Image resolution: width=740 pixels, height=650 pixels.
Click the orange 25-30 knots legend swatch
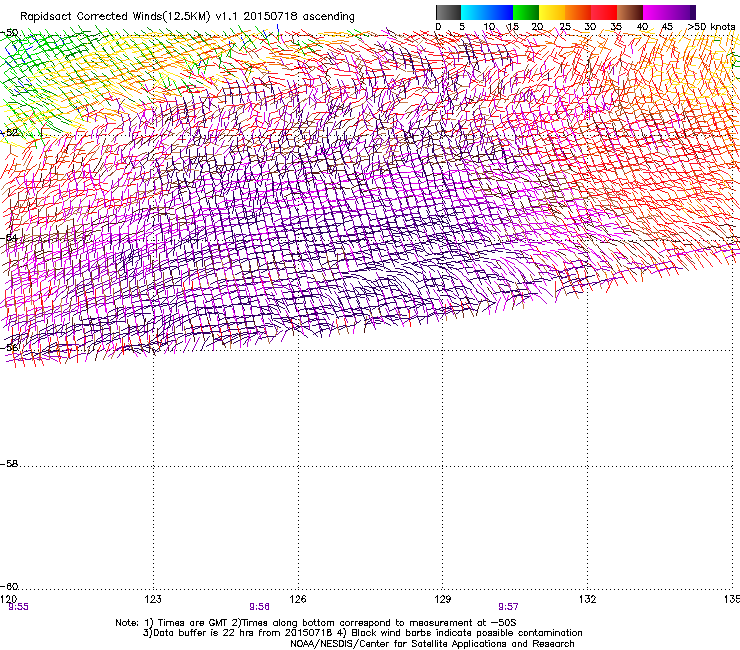[x=578, y=12]
